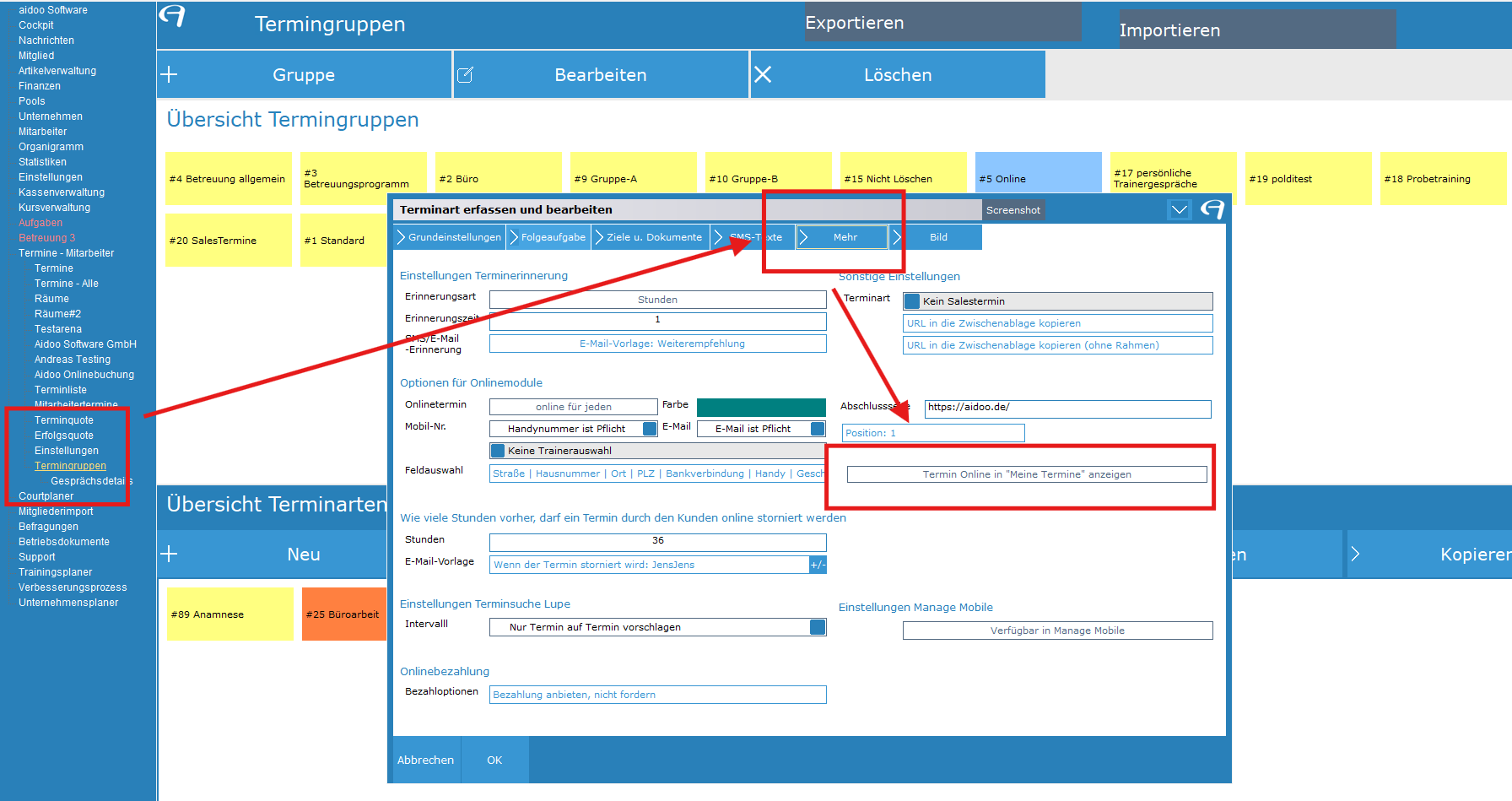Switch to the Bild tab
Screen dimensions: 1512x801
tap(938, 237)
